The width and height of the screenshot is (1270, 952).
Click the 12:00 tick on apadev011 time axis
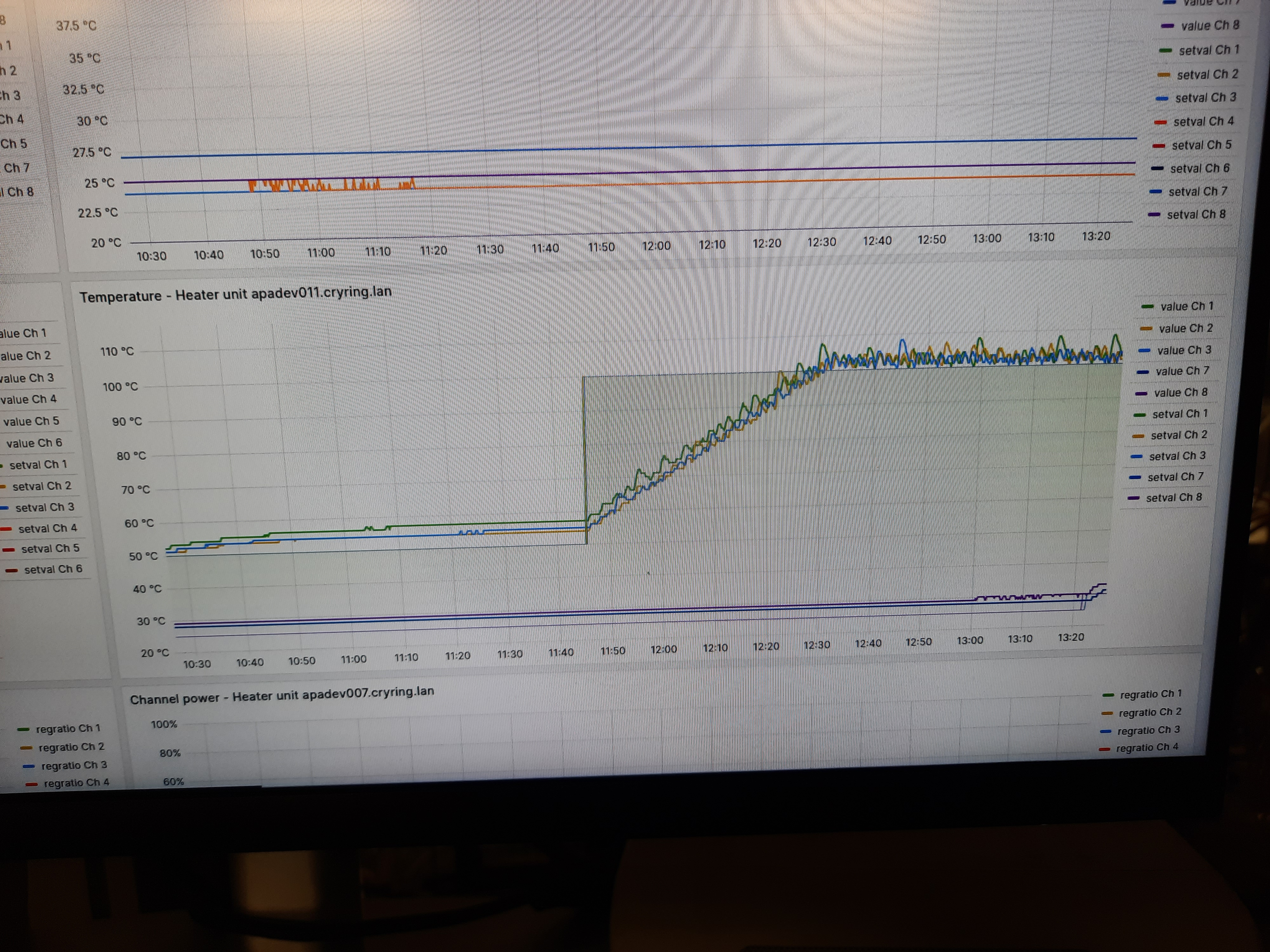[x=663, y=650]
